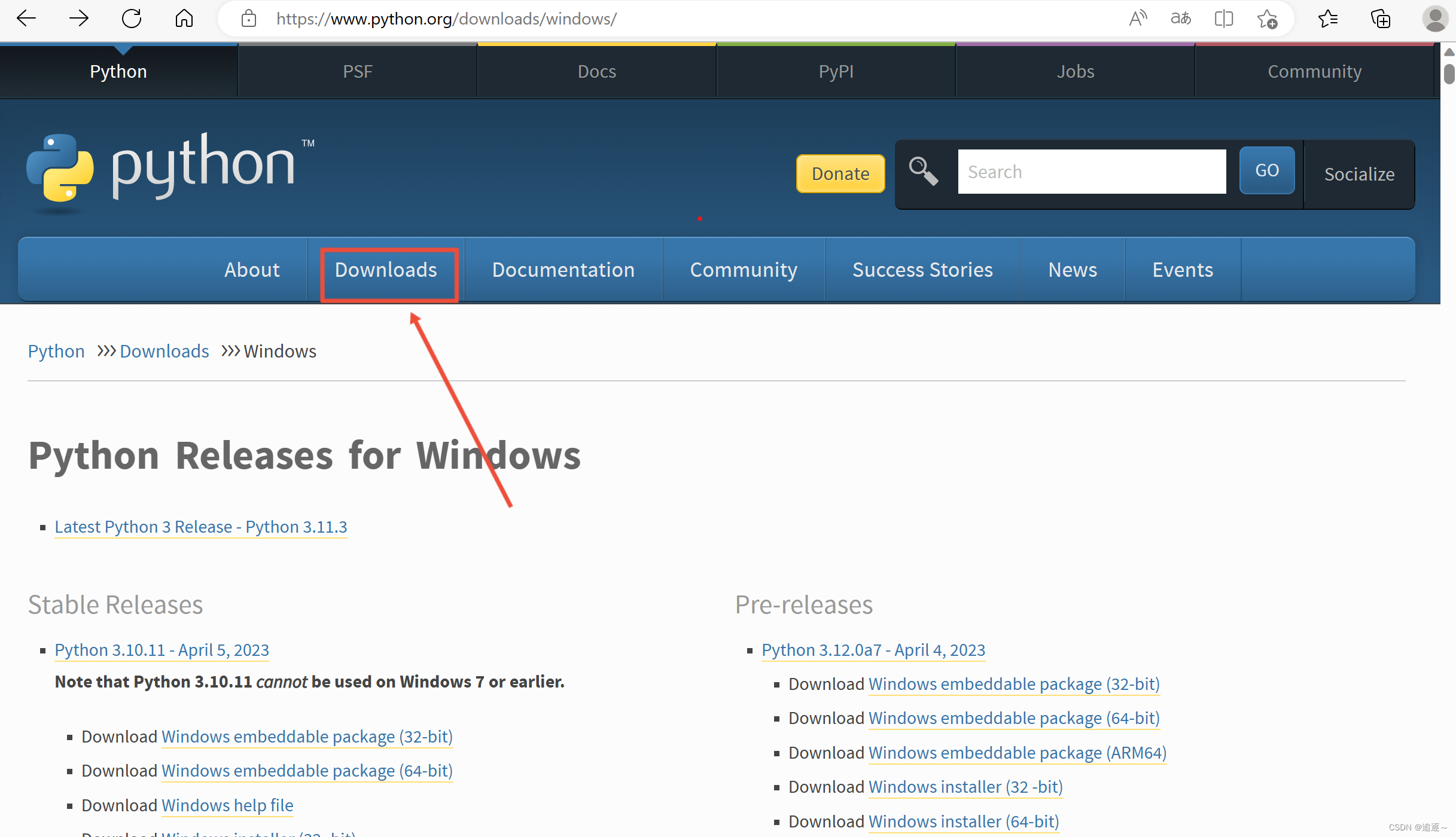The width and height of the screenshot is (1456, 837).
Task: Open the About navigation menu
Action: pyautogui.click(x=252, y=270)
